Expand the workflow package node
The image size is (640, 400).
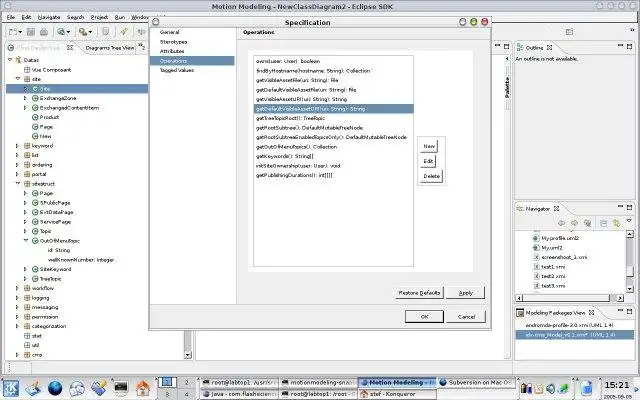coord(17,288)
